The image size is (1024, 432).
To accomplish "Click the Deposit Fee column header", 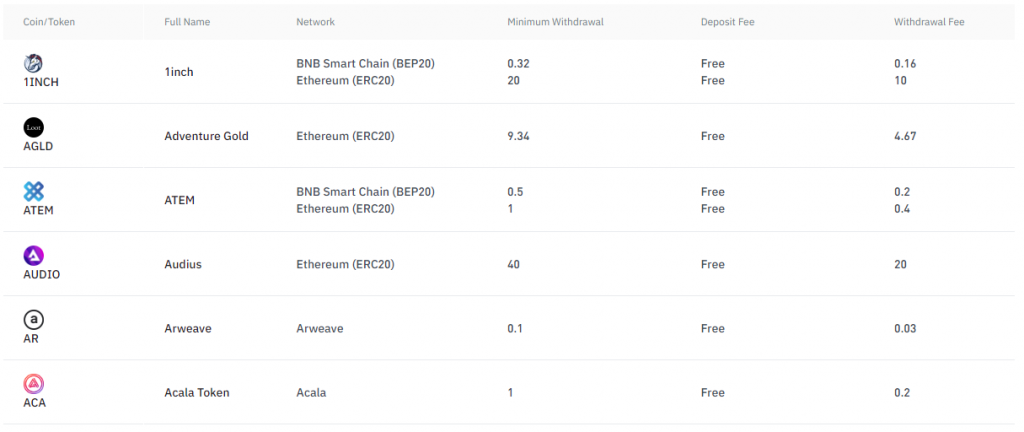I will (727, 22).
